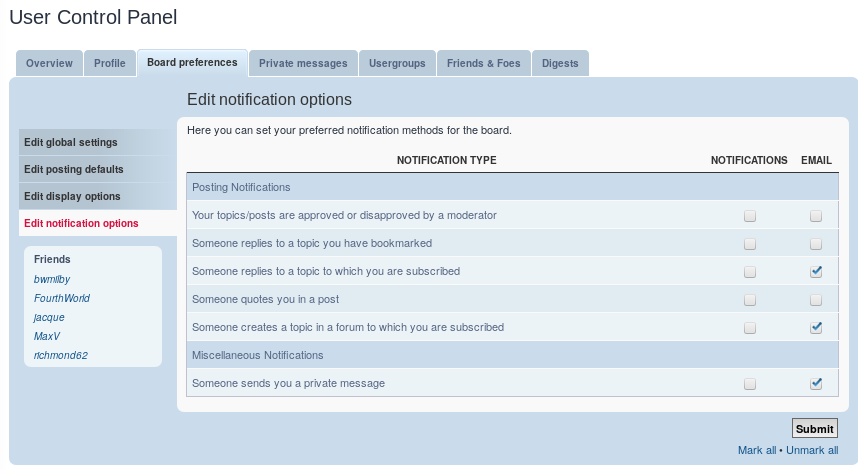Open the Digests tab

coord(560,63)
